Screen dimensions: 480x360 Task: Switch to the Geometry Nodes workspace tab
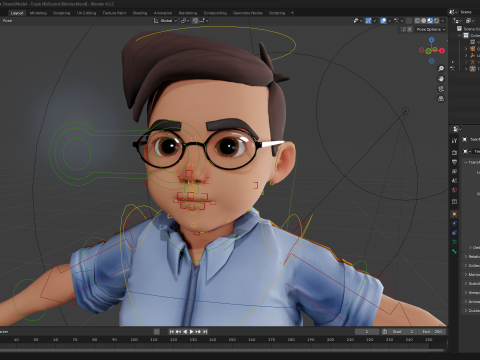pos(248,13)
